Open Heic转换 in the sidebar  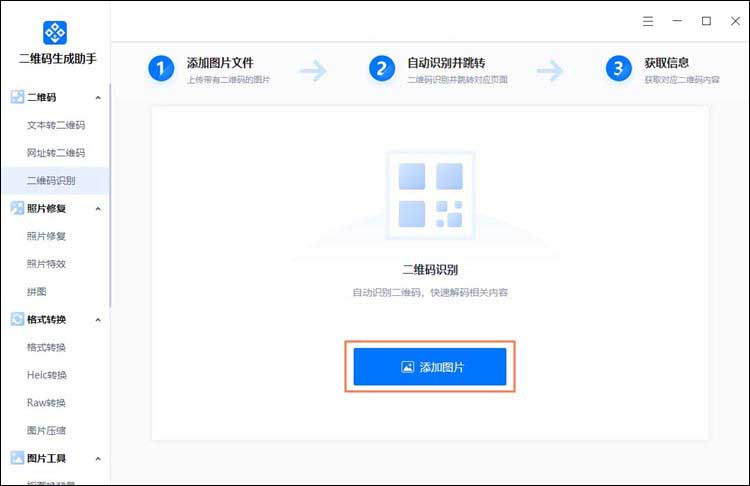[x=46, y=375]
